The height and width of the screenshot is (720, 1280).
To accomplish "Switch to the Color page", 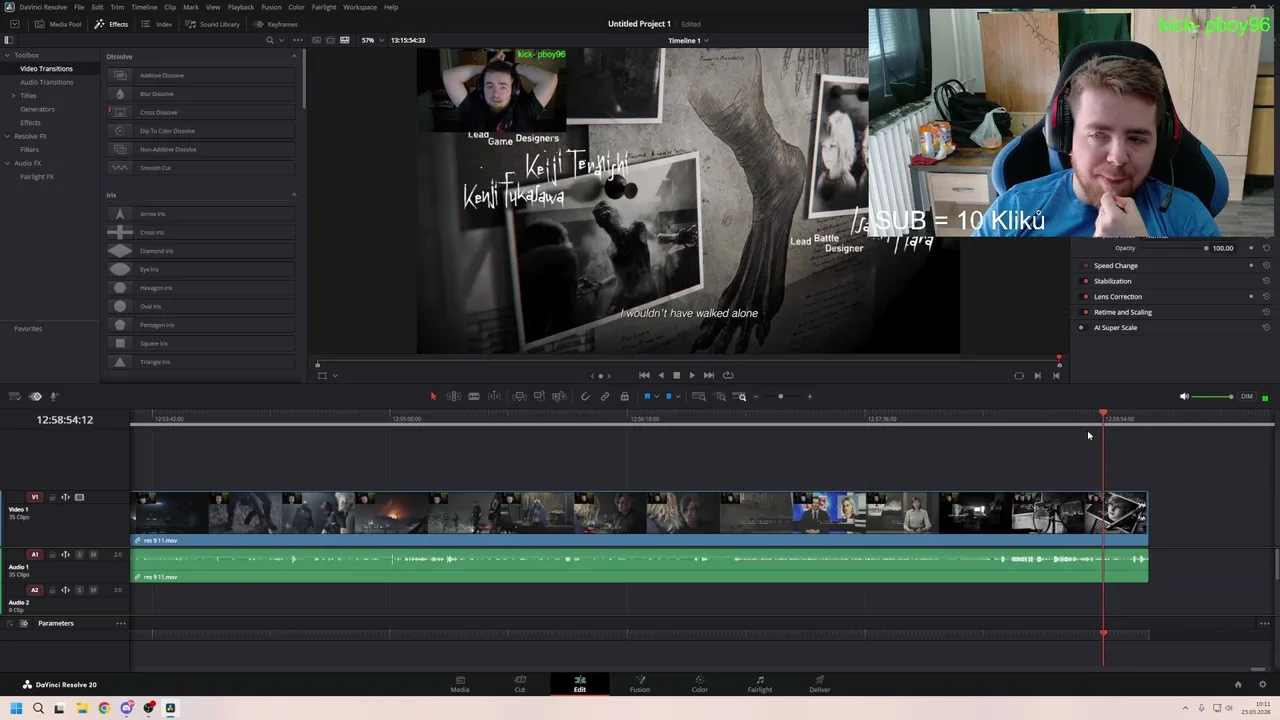I will 699,685.
